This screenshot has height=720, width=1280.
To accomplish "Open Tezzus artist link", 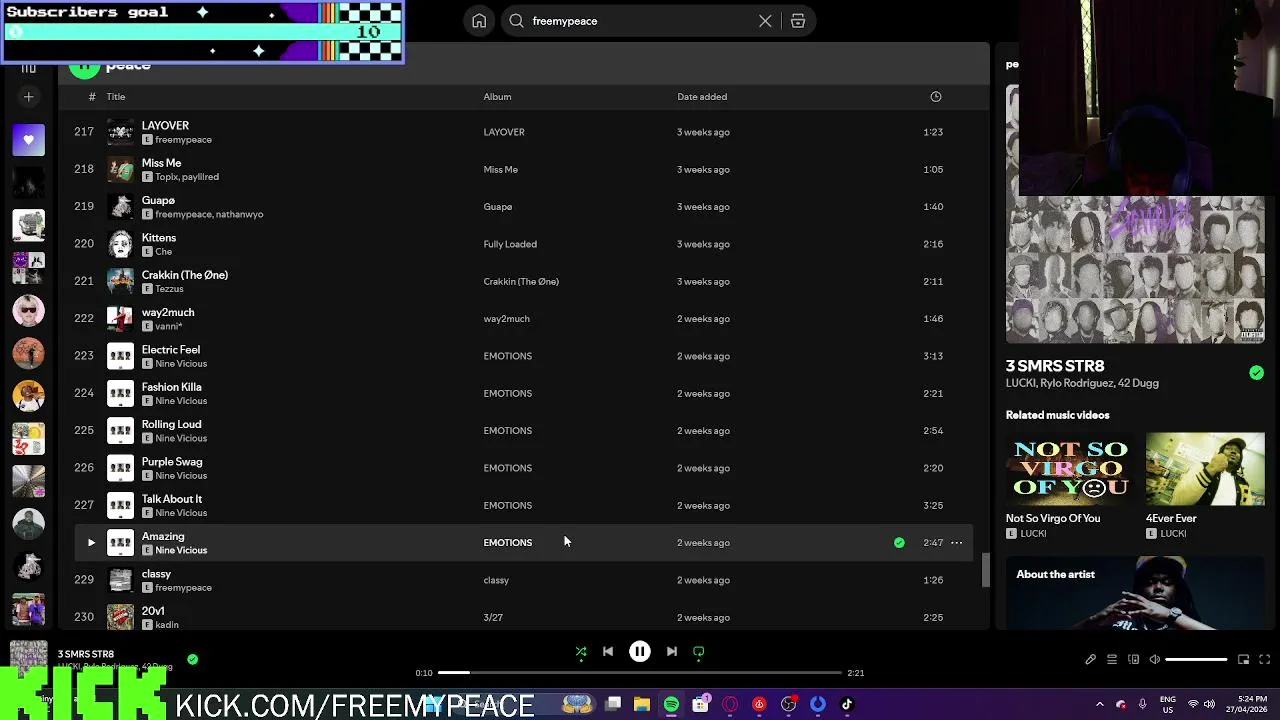I will point(169,289).
